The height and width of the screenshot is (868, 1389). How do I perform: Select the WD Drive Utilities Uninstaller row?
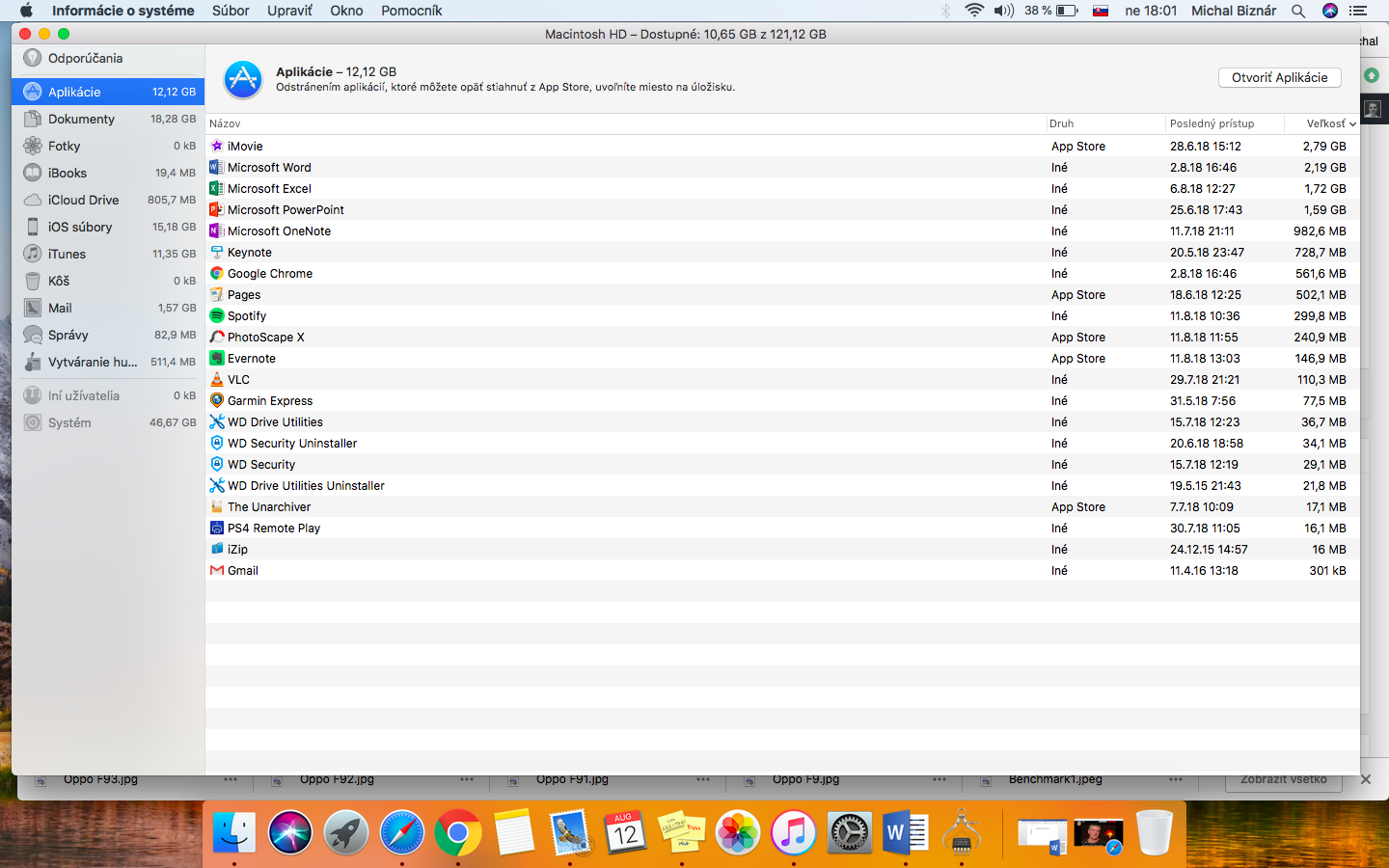782,485
